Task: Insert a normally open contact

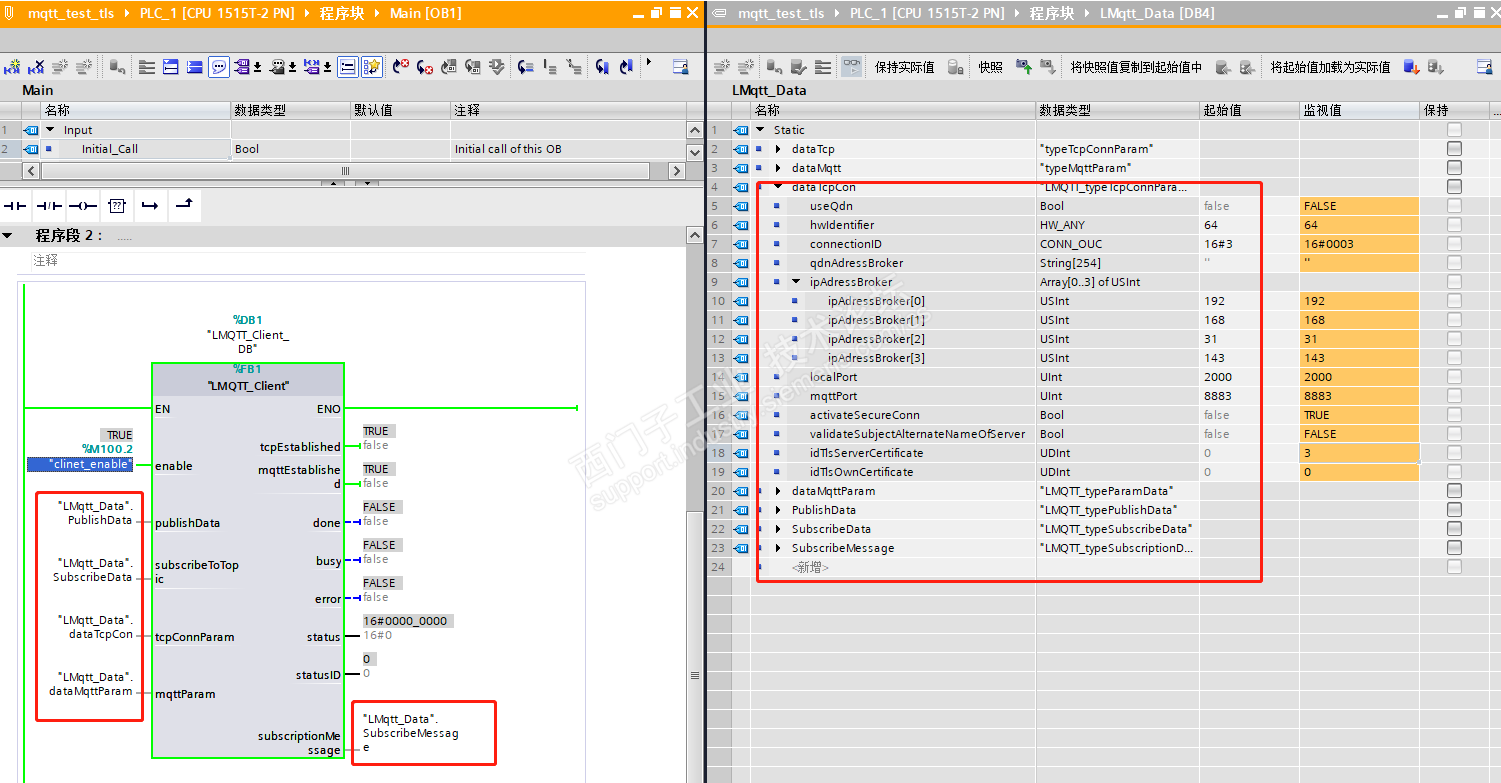Action: coord(16,206)
